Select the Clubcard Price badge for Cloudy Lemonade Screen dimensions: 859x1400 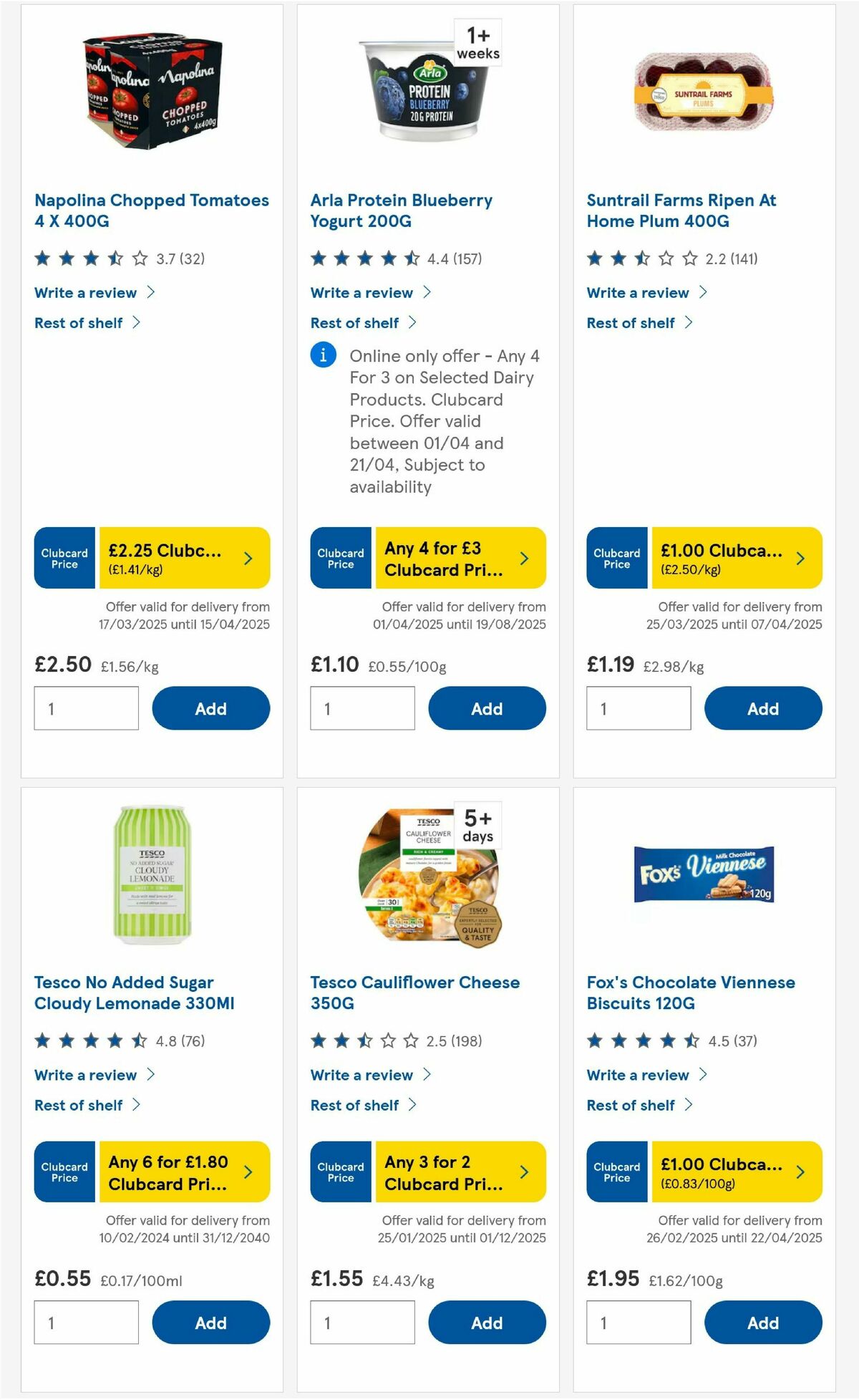pos(64,1172)
